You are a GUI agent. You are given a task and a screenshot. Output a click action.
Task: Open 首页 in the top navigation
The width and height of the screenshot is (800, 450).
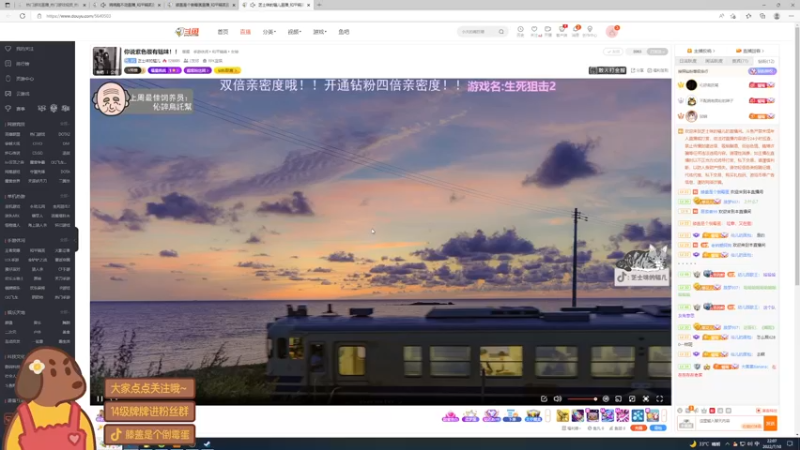tap(223, 32)
